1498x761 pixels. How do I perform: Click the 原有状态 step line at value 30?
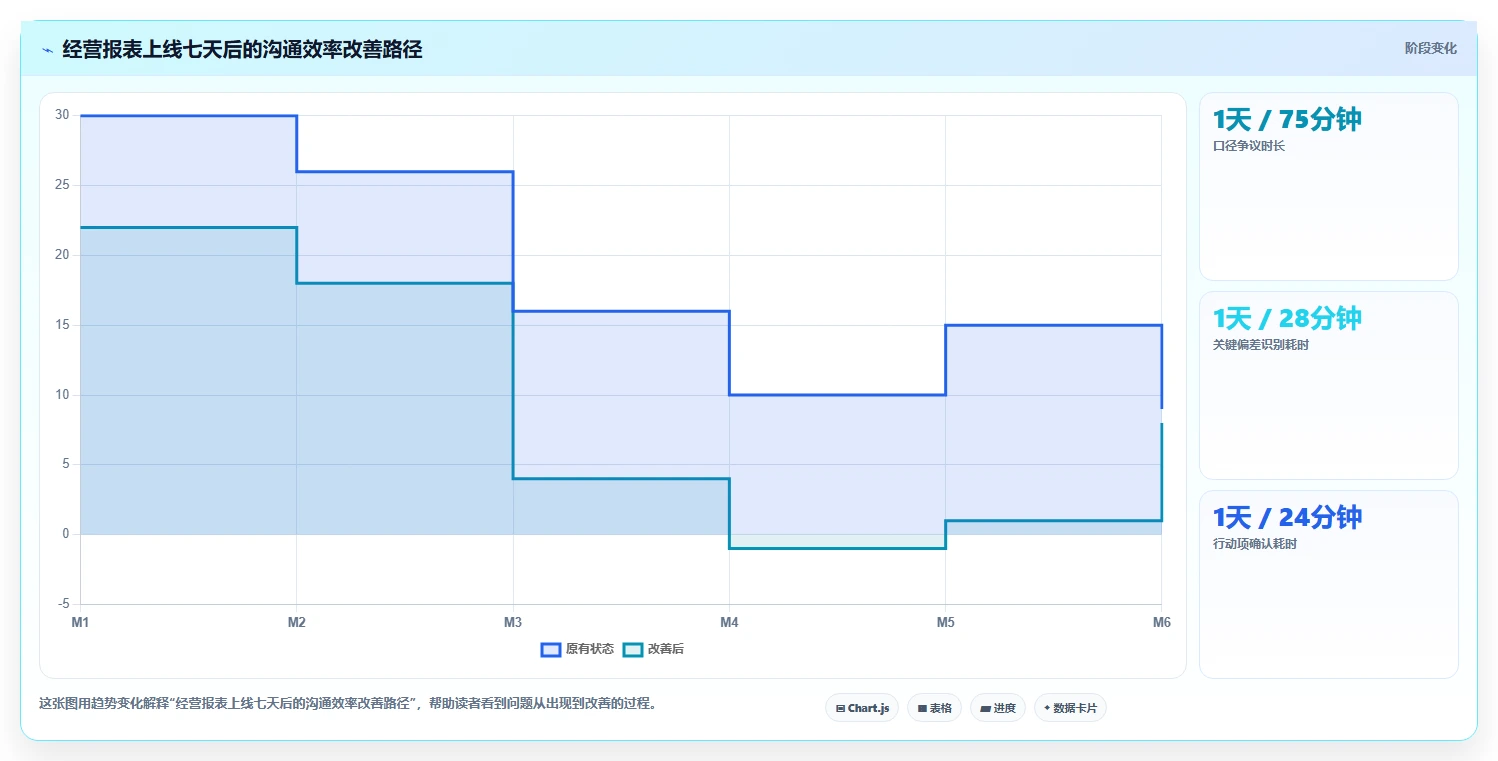[188, 116]
